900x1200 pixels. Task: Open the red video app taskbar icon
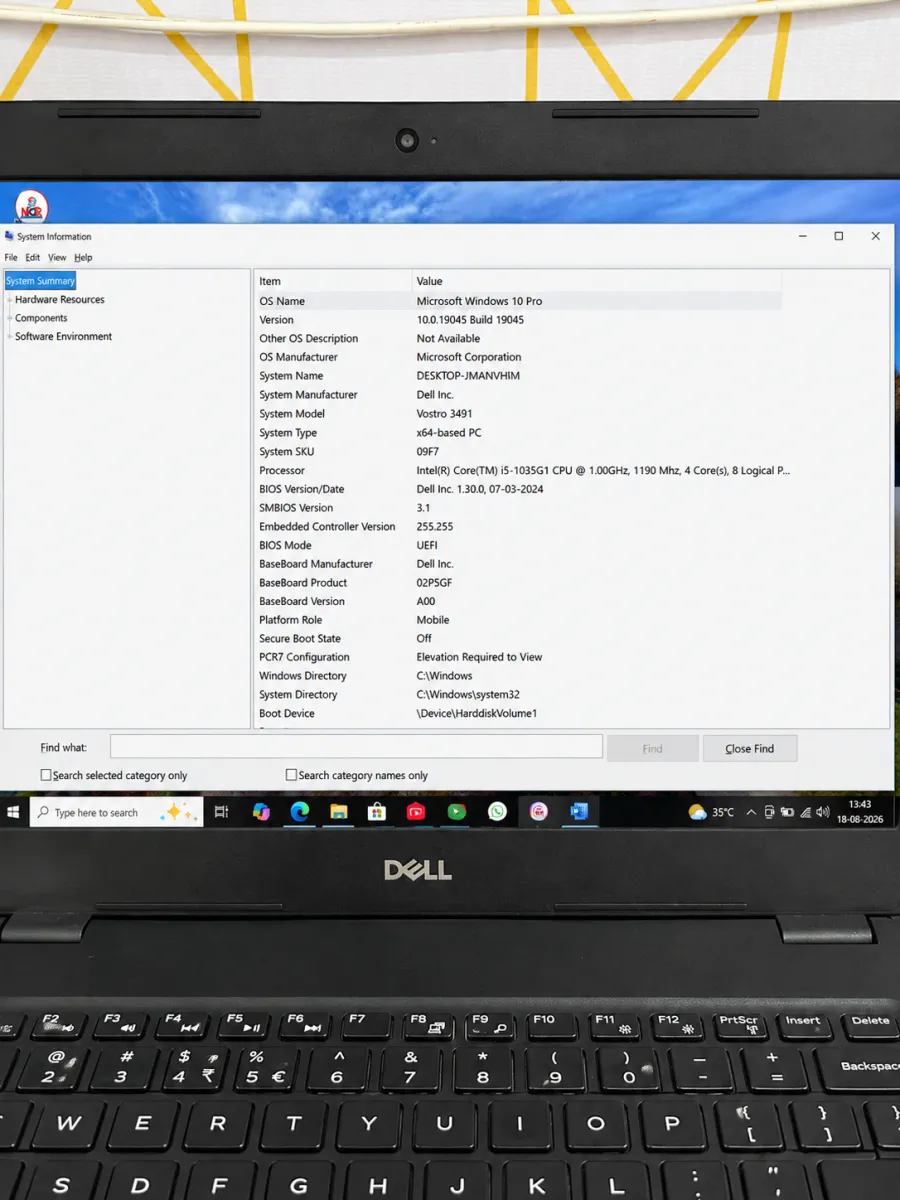[416, 812]
